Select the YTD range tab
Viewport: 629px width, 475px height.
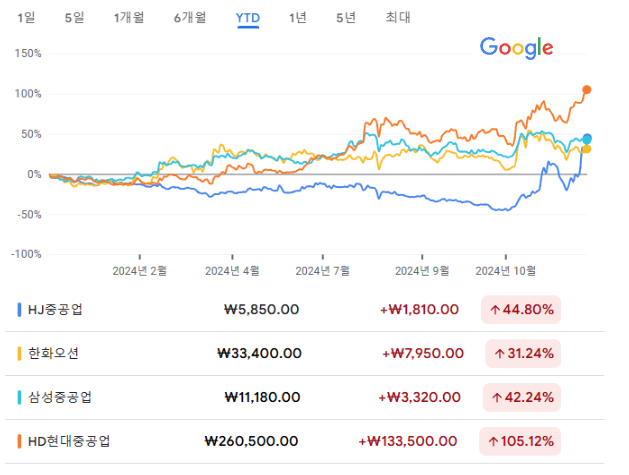click(x=248, y=18)
